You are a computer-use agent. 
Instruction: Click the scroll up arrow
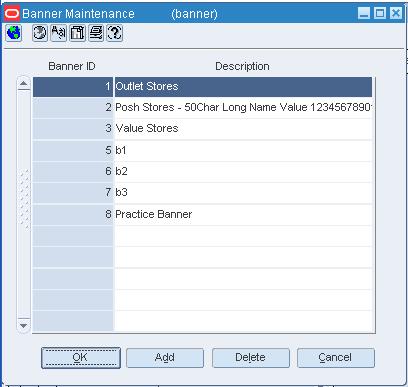coord(23,83)
